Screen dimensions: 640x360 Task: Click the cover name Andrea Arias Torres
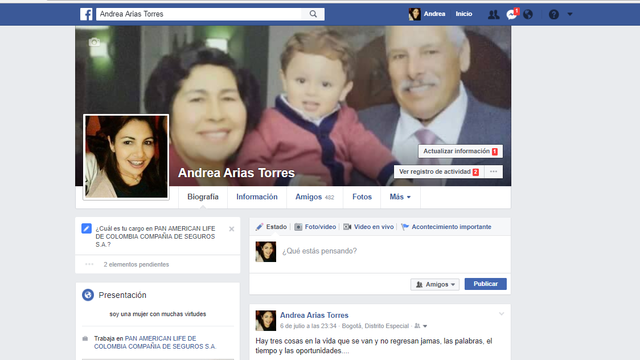click(x=236, y=173)
